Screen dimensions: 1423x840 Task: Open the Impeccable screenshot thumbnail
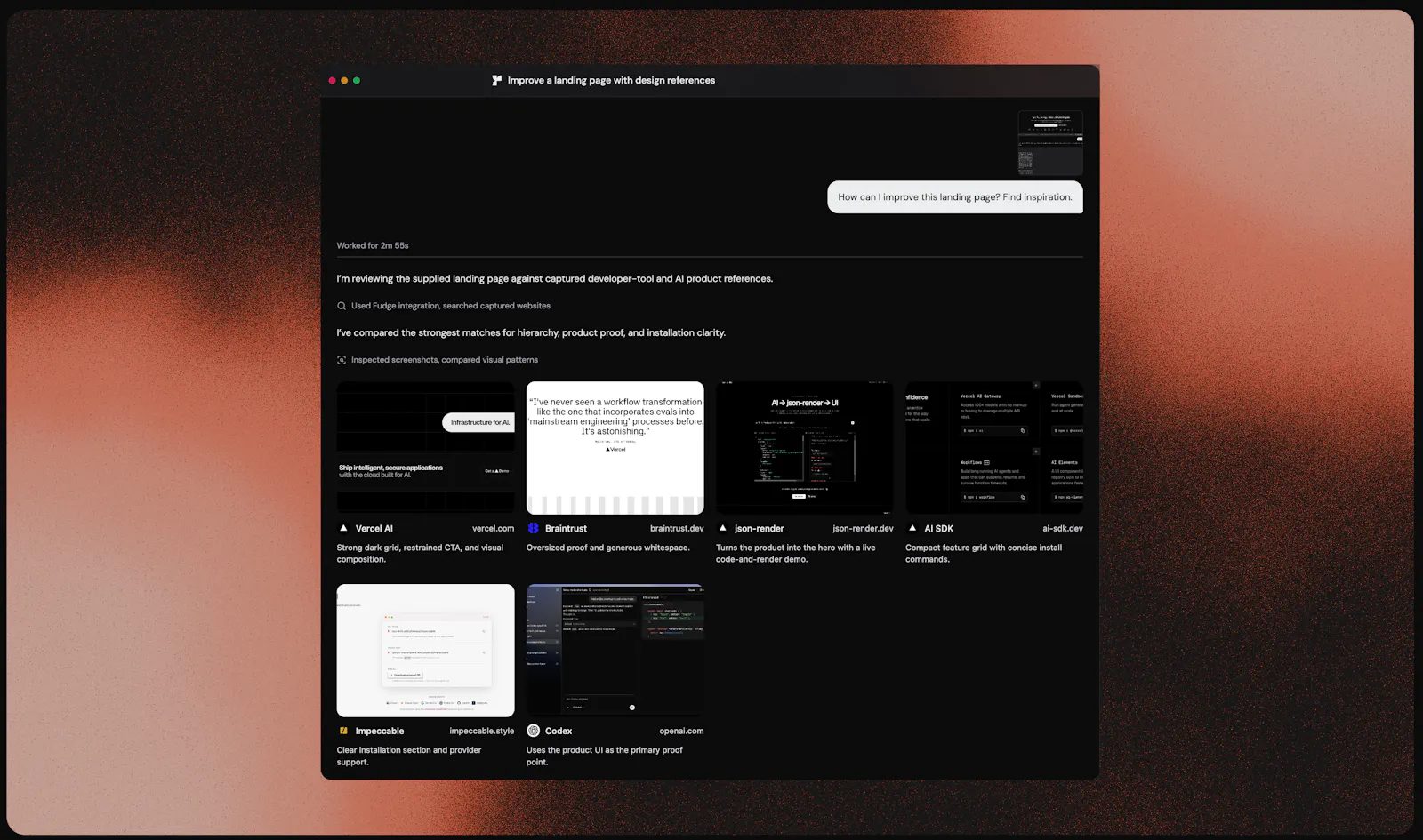coord(425,651)
